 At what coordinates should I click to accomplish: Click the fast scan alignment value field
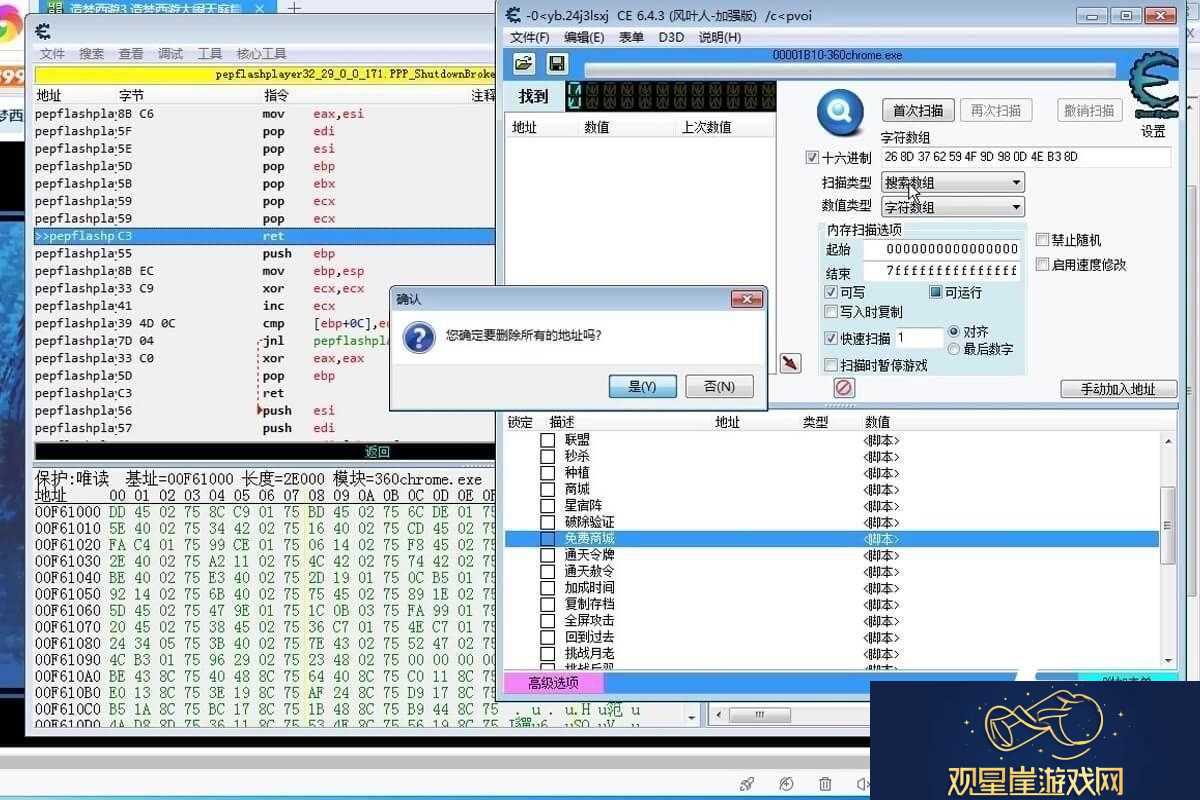[x=918, y=339]
